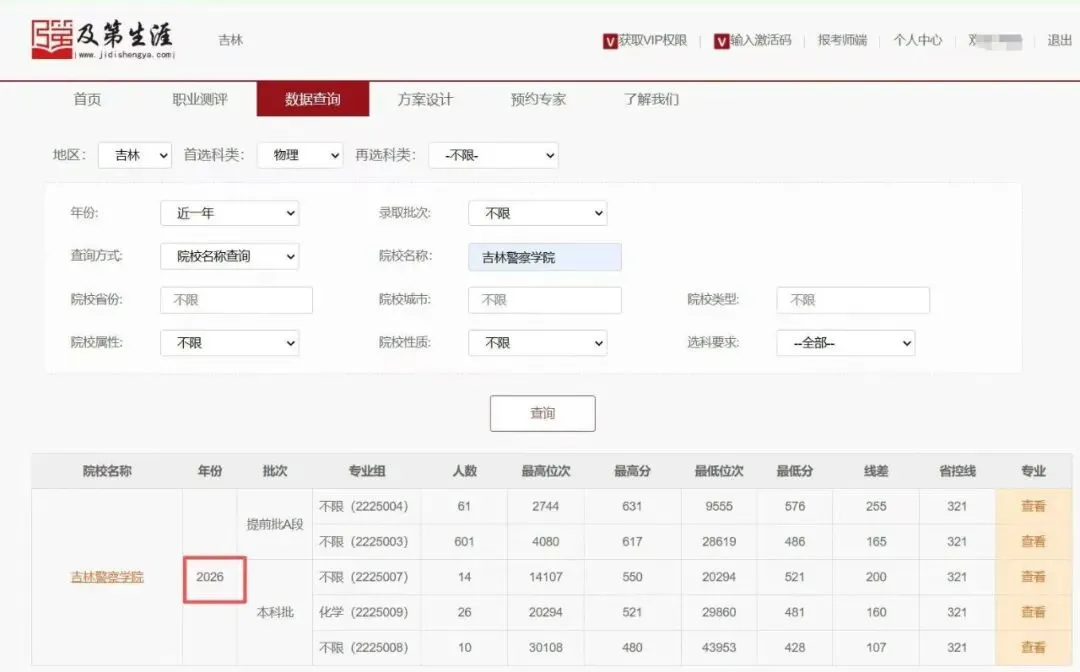Open the 吉林警察学院 link in results
The height and width of the screenshot is (672, 1080).
[x=107, y=577]
